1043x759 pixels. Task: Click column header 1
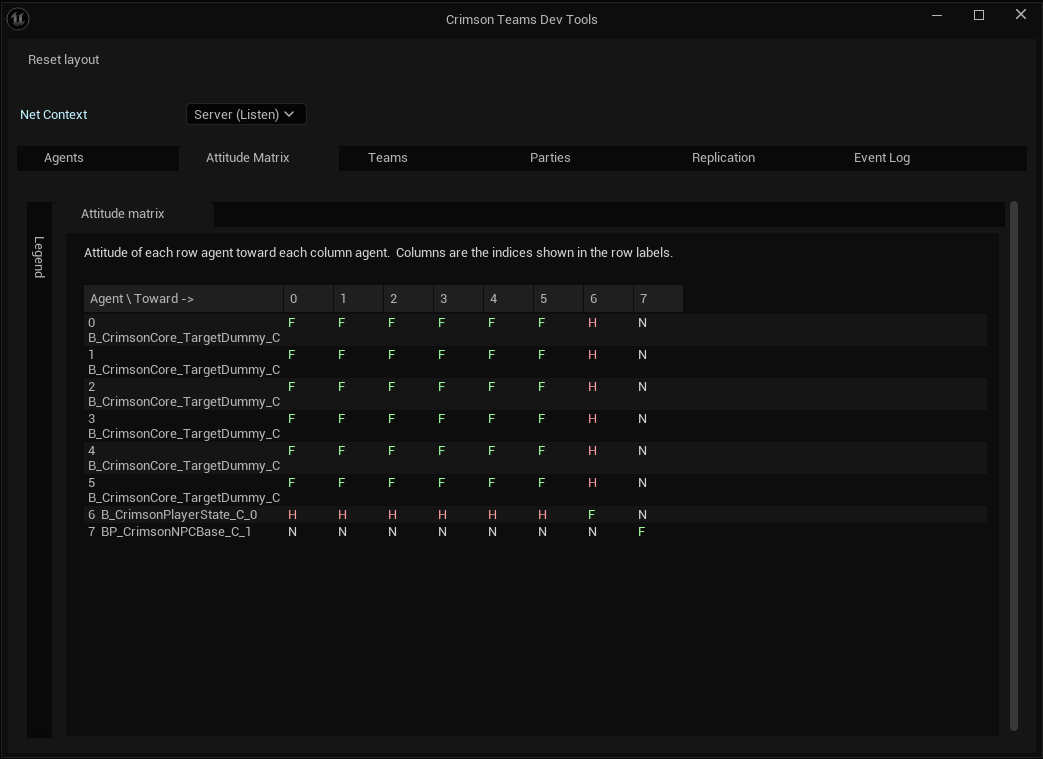coord(359,299)
